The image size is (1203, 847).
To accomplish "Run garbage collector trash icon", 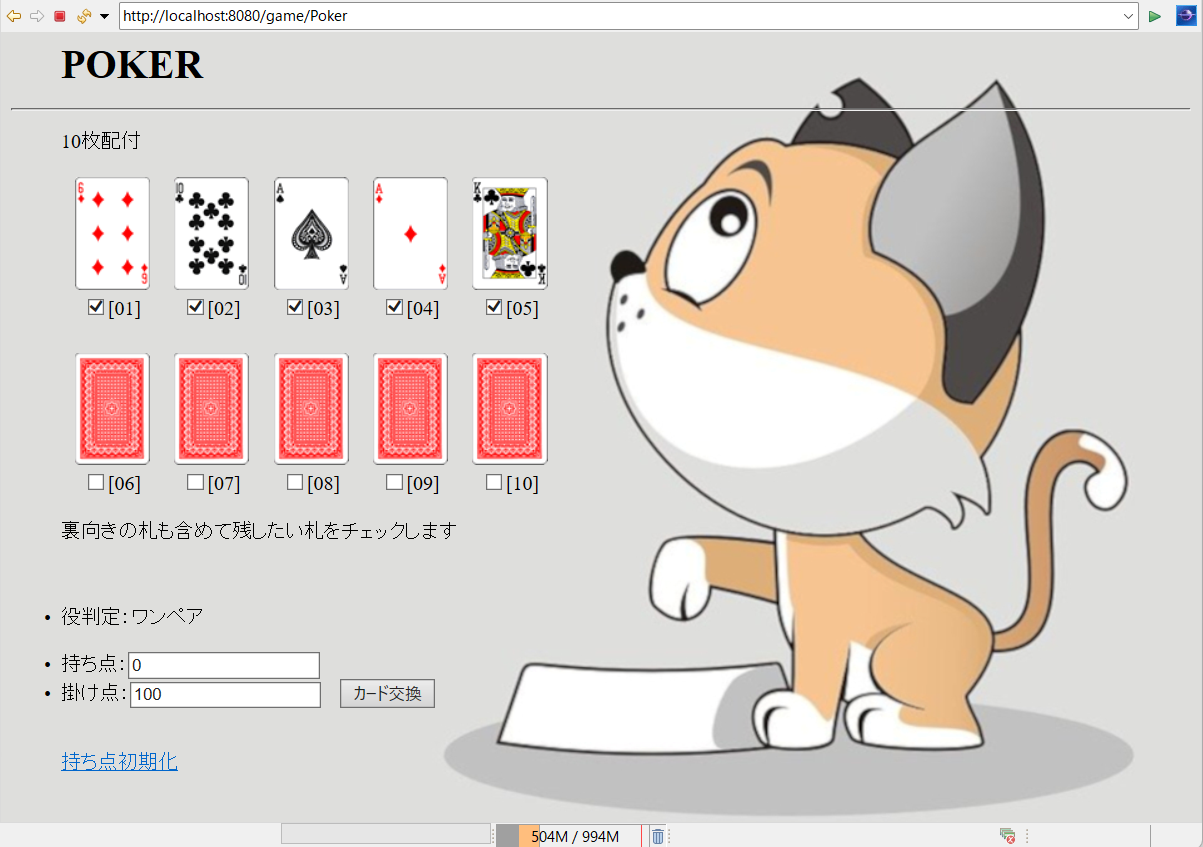I will [657, 836].
